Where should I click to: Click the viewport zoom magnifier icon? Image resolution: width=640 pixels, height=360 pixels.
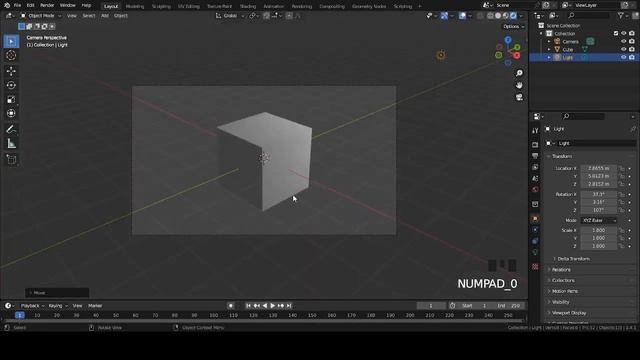tap(519, 73)
